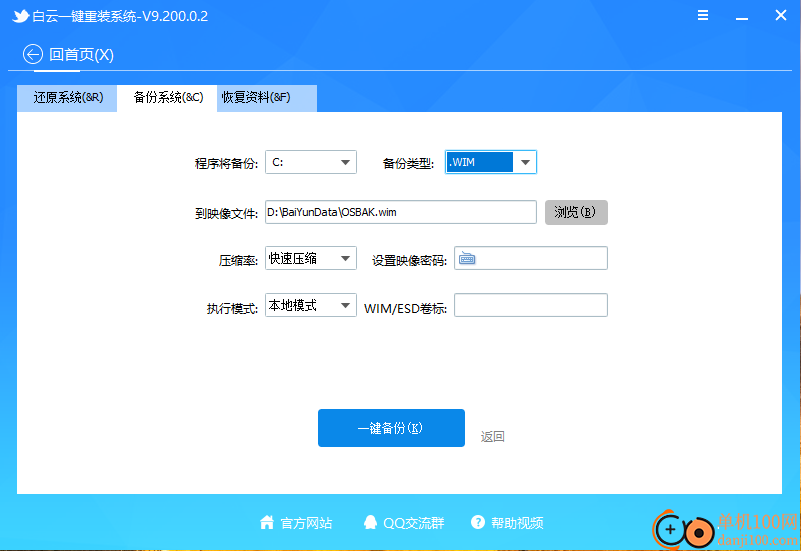Click the 返回 link
Image resolution: width=801 pixels, height=551 pixels.
click(x=492, y=437)
